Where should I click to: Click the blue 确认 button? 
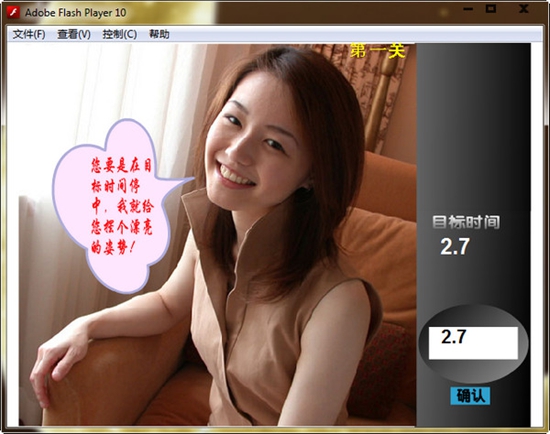[470, 396]
